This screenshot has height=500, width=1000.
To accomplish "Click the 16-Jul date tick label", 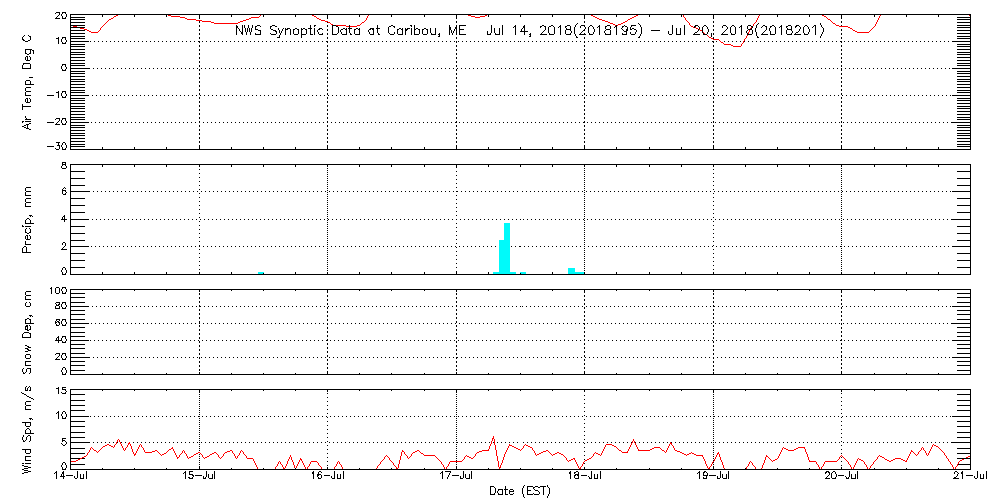I will tap(328, 477).
